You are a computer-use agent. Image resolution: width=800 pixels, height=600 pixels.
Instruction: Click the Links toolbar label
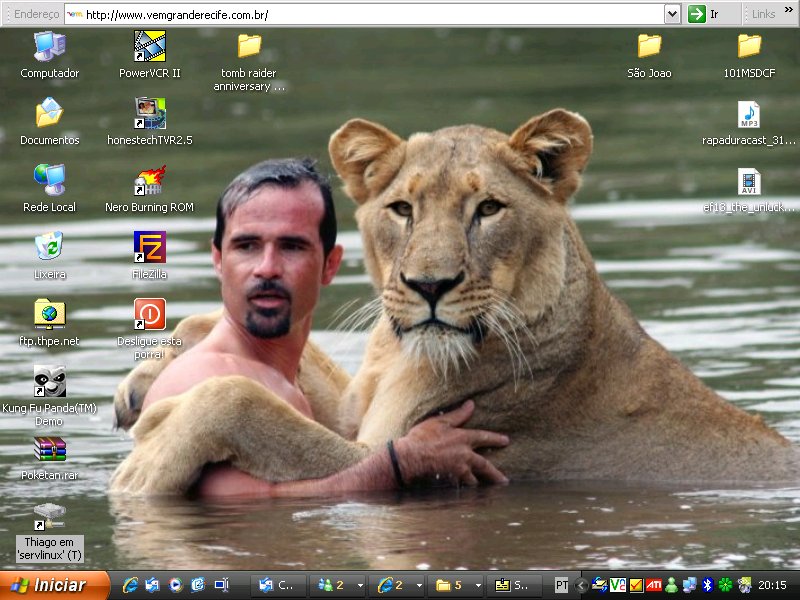763,14
